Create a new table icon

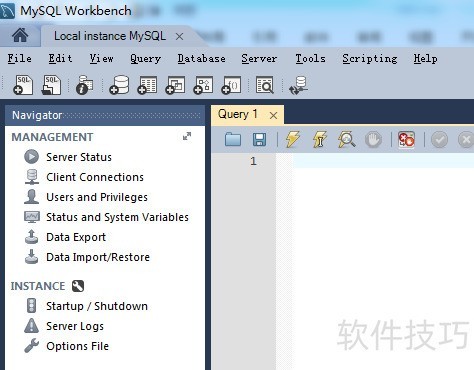tap(147, 85)
